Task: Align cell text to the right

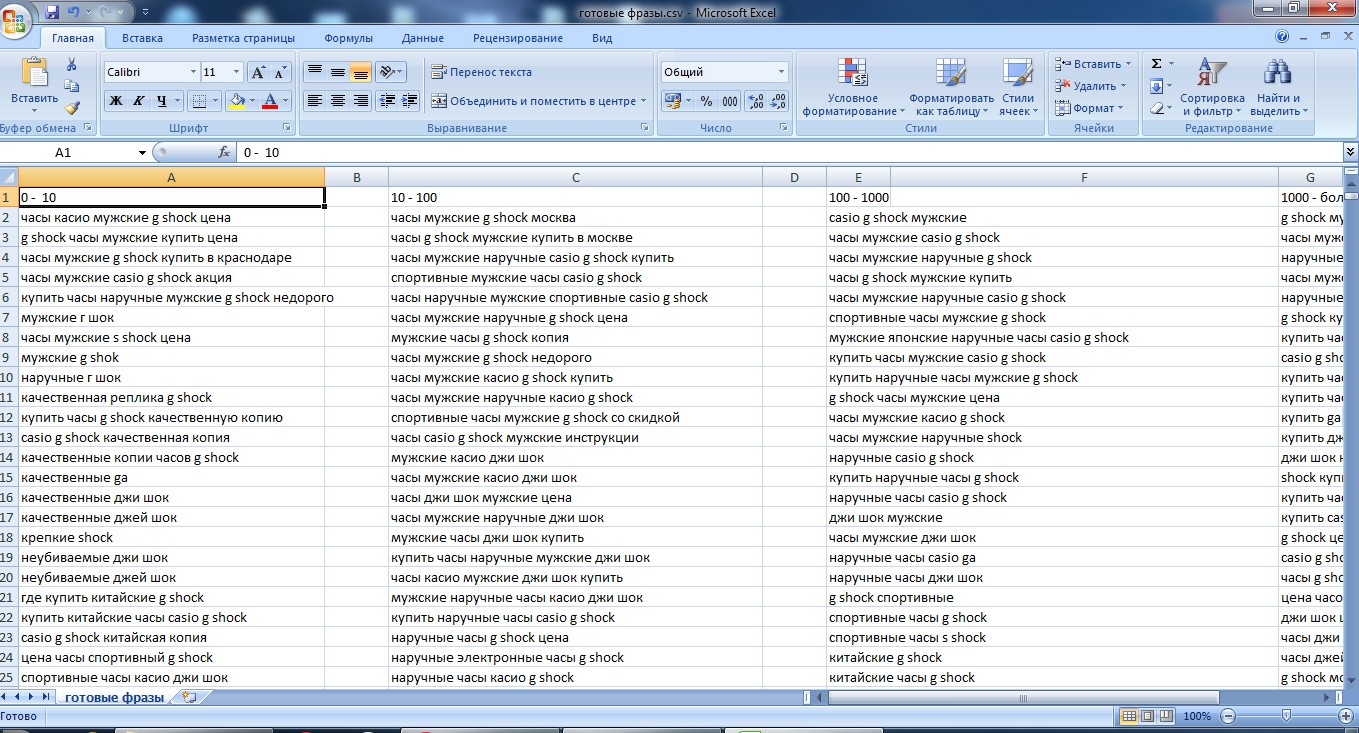Action: (x=361, y=101)
